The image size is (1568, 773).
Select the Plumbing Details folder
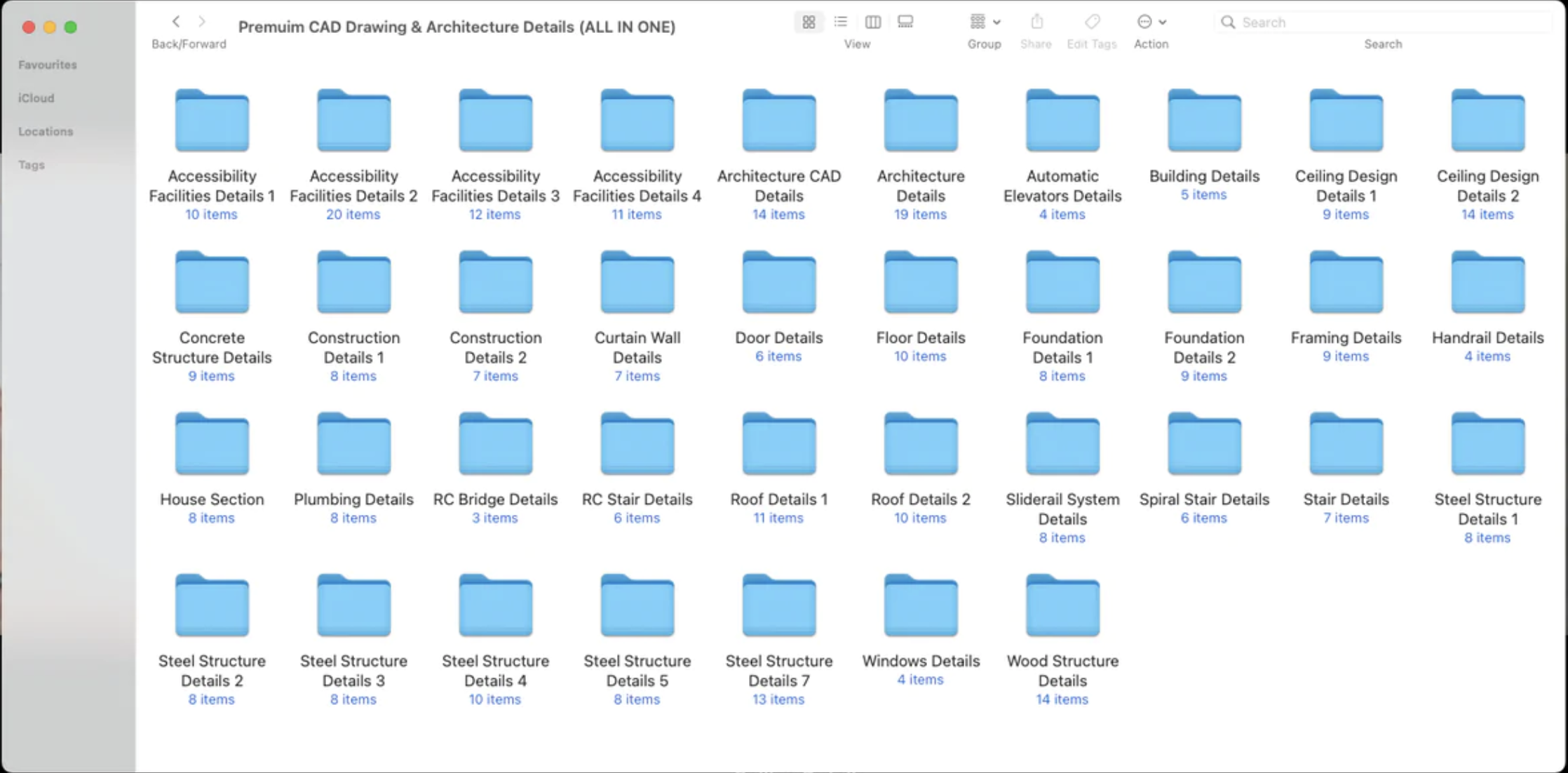coord(353,445)
